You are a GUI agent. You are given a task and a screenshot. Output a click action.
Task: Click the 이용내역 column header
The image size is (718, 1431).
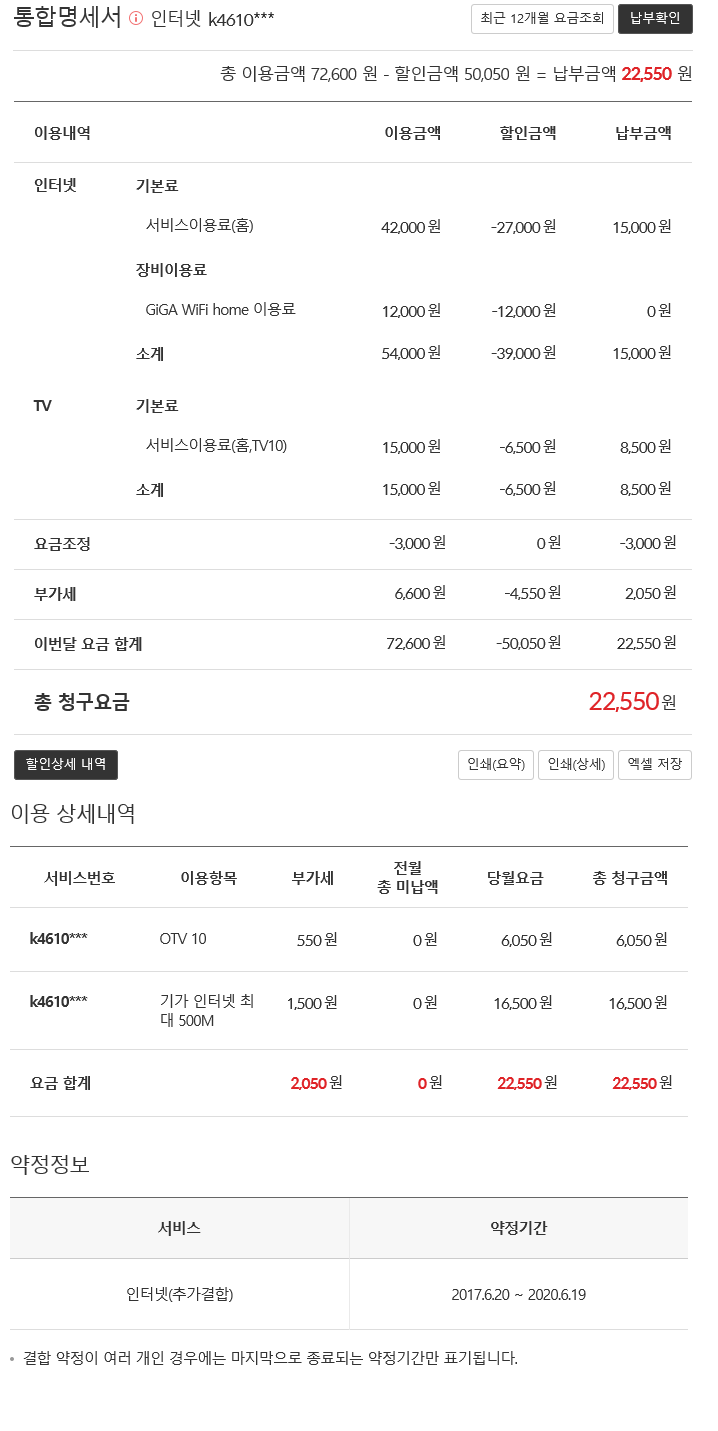pos(62,133)
